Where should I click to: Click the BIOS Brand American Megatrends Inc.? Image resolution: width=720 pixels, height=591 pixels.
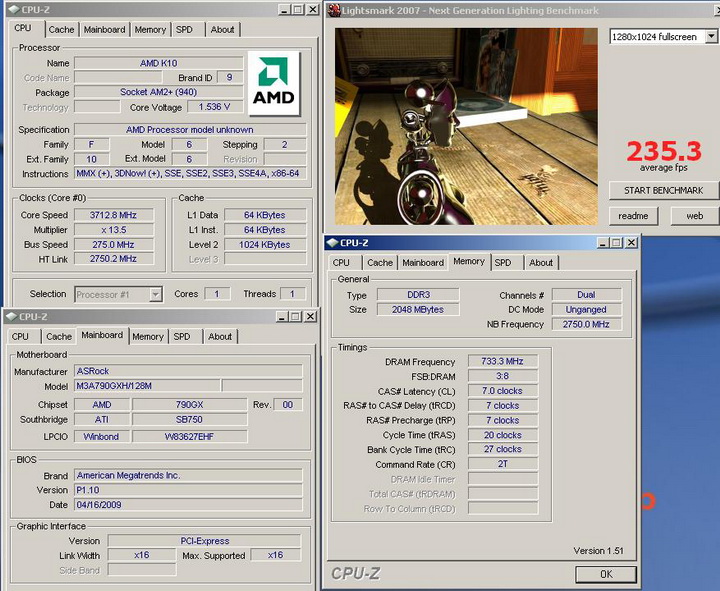pyautogui.click(x=188, y=475)
